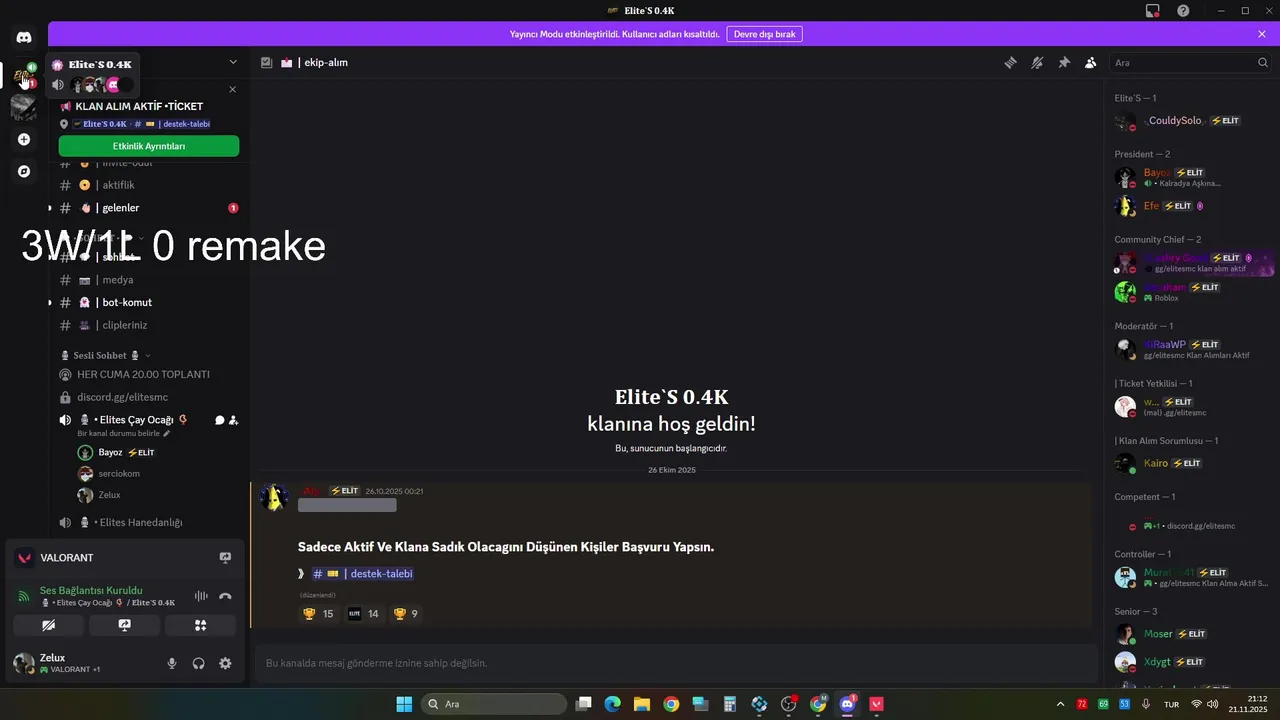Image resolution: width=1280 pixels, height=720 pixels.
Task: Open pinned messages pin icon
Action: [x=1064, y=62]
